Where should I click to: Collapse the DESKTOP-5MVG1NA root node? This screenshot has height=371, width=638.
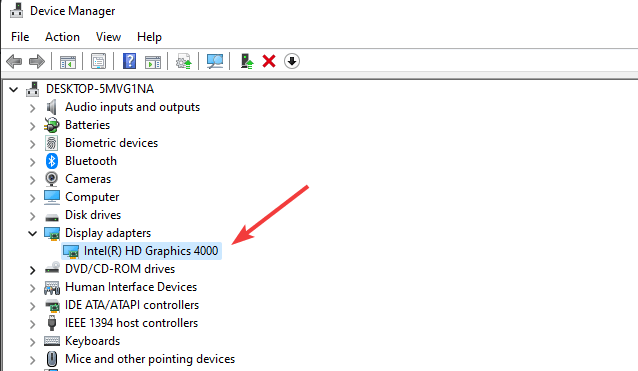click(13, 89)
